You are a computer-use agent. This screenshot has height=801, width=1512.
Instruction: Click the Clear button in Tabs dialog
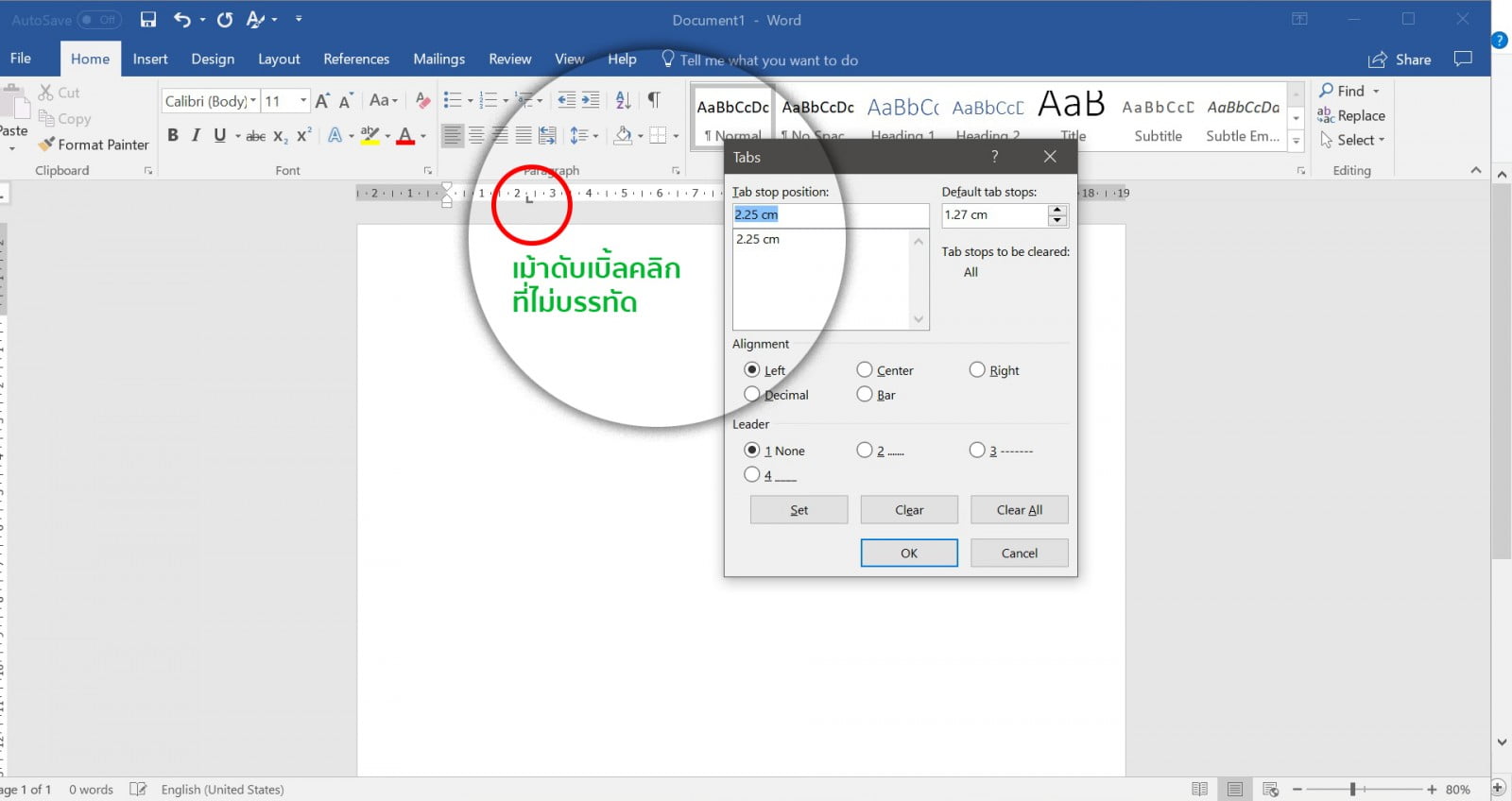click(909, 510)
